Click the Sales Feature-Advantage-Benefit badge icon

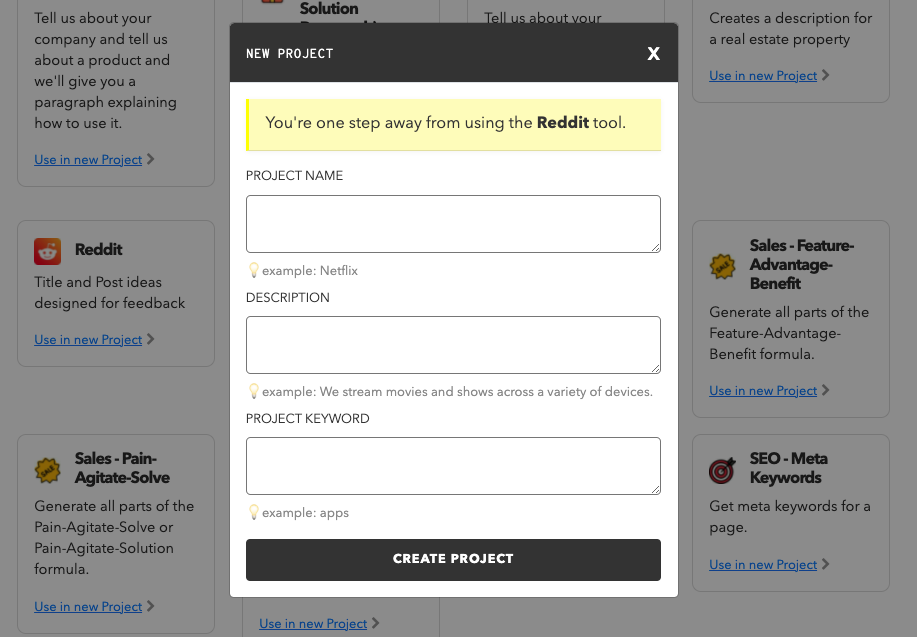coord(722,265)
